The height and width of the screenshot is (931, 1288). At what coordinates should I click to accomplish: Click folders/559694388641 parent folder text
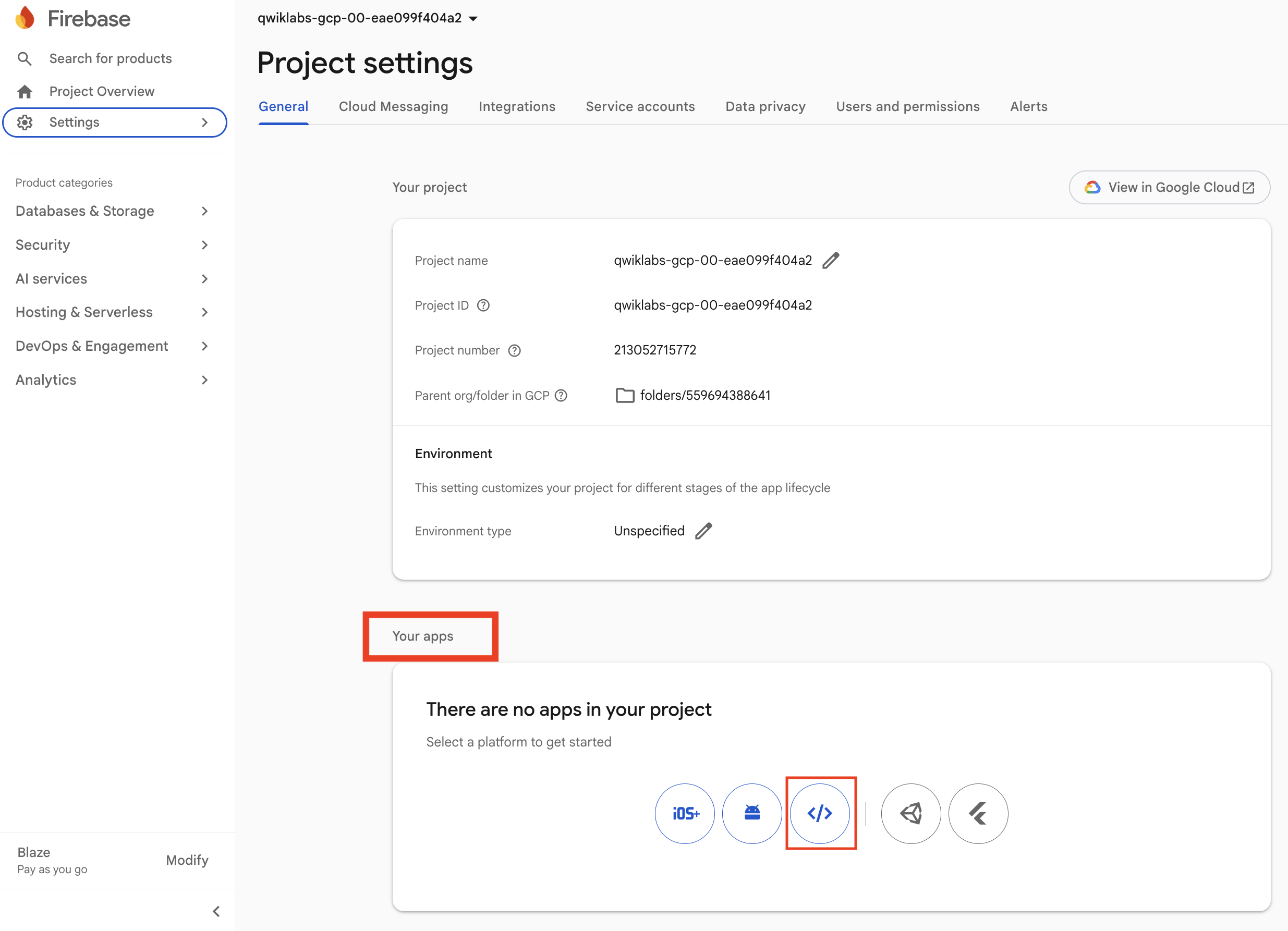pyautogui.click(x=706, y=395)
